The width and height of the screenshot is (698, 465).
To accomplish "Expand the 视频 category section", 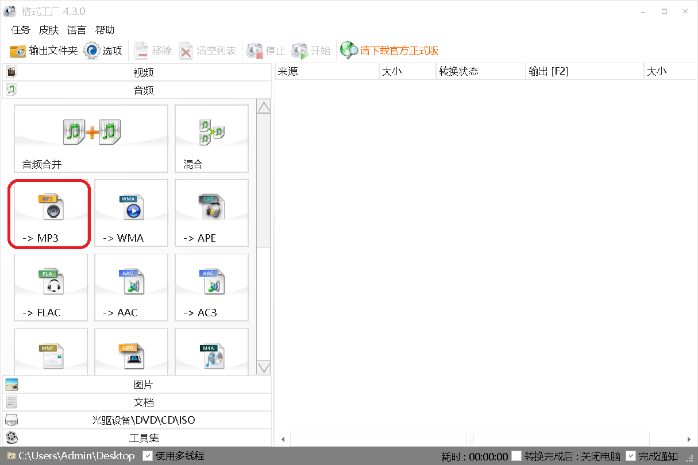I will [x=136, y=72].
